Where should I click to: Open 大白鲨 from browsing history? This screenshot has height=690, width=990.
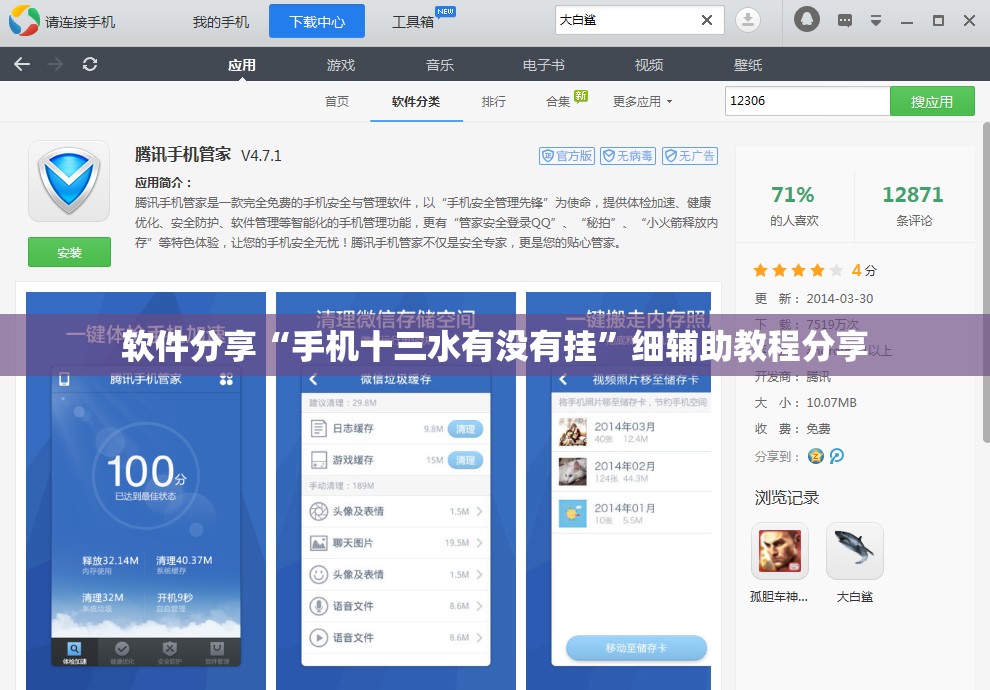(x=854, y=550)
